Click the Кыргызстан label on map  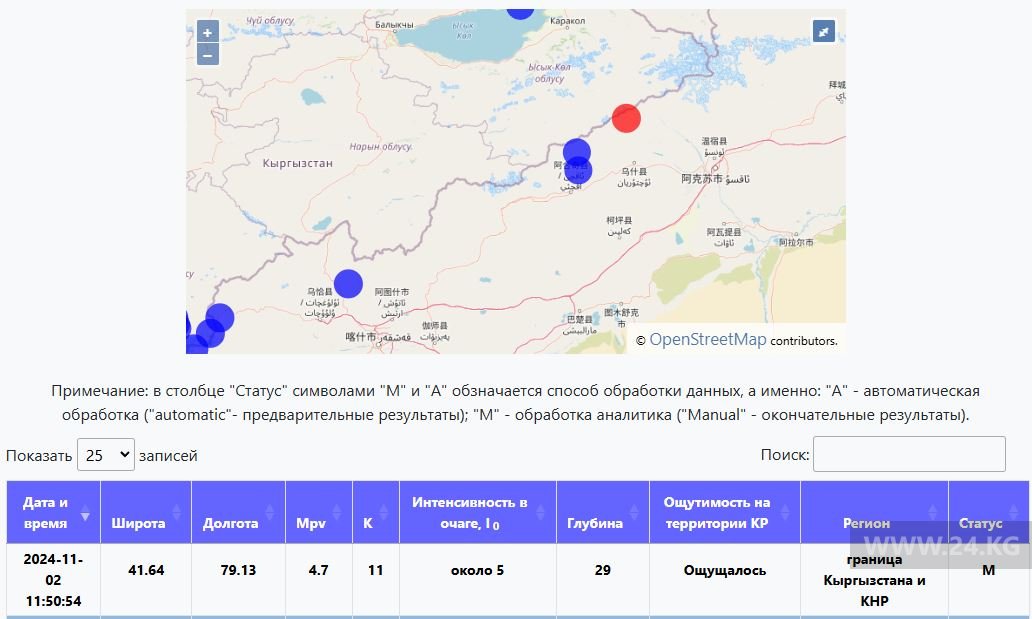point(297,163)
